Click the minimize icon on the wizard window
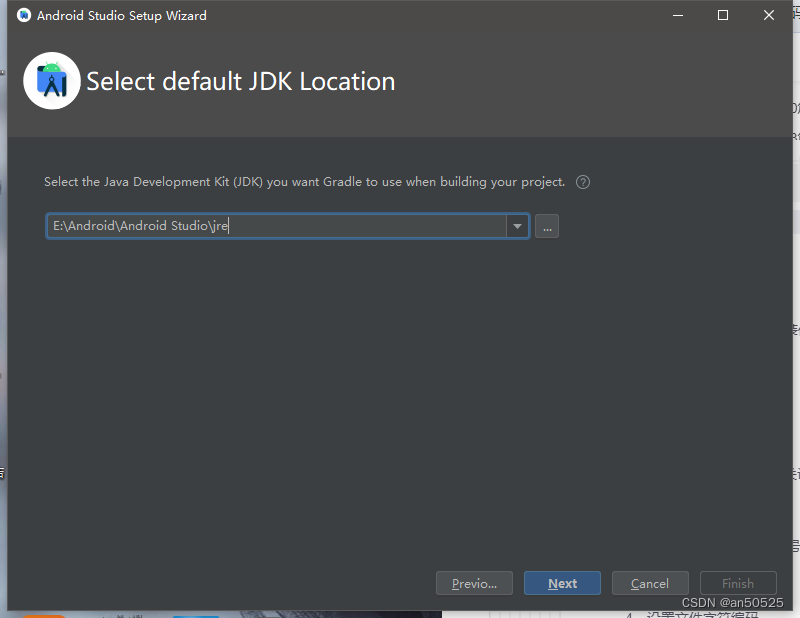Viewport: 800px width, 618px height. [x=678, y=15]
